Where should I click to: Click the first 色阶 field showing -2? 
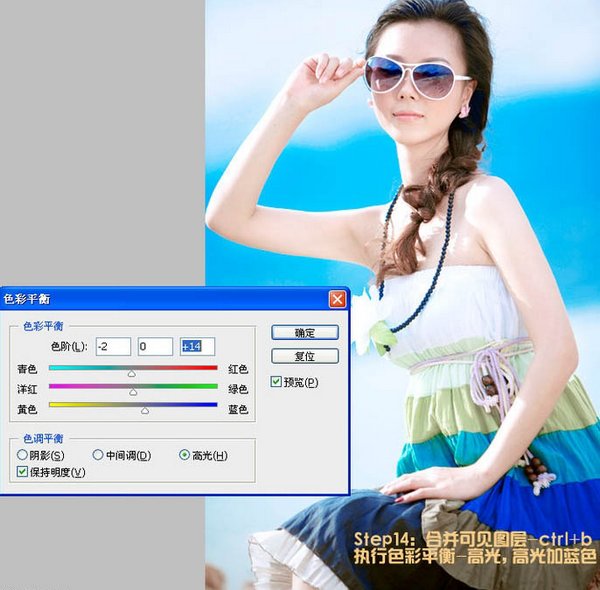[x=113, y=347]
